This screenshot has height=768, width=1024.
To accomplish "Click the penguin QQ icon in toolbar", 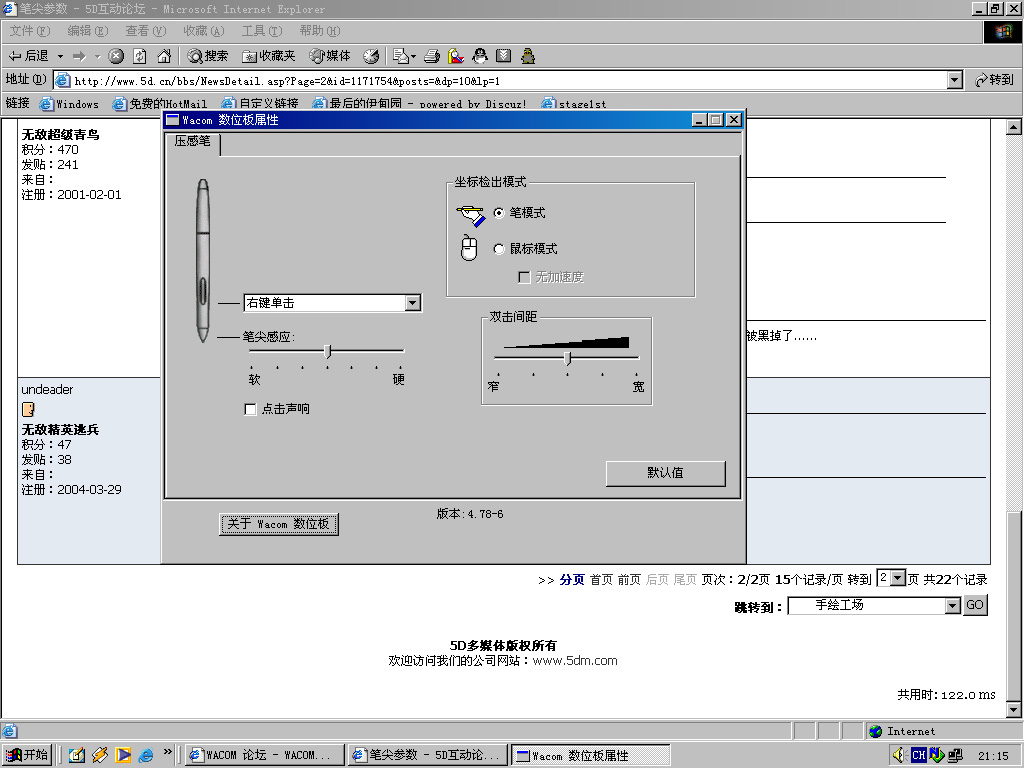I will (480, 56).
